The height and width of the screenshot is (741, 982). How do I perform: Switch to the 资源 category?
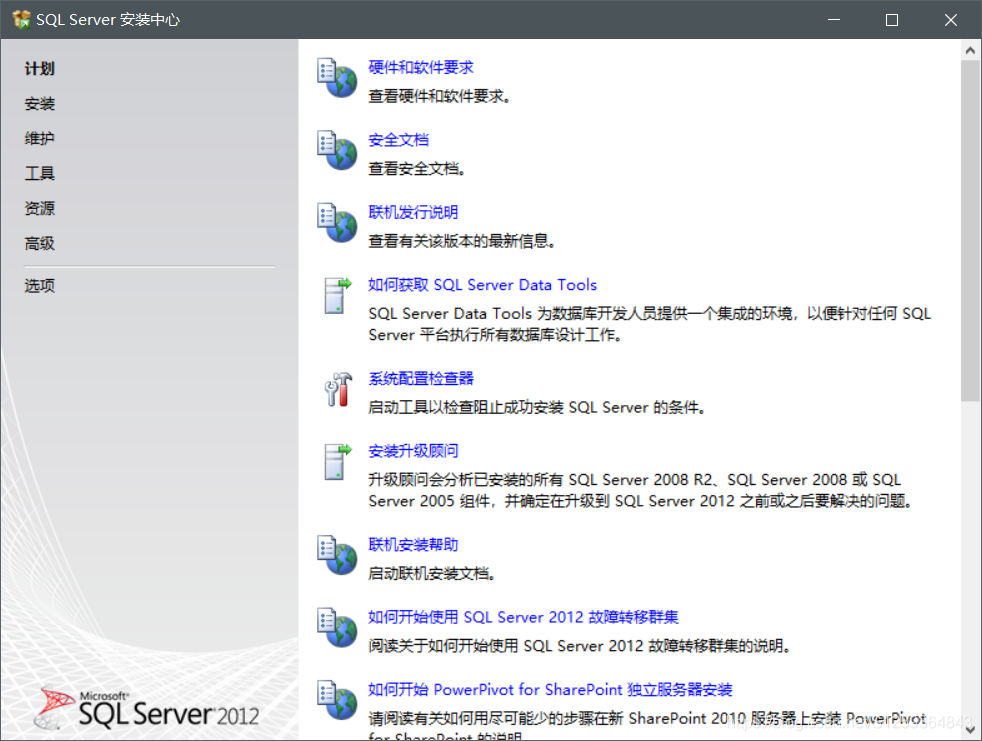click(39, 208)
